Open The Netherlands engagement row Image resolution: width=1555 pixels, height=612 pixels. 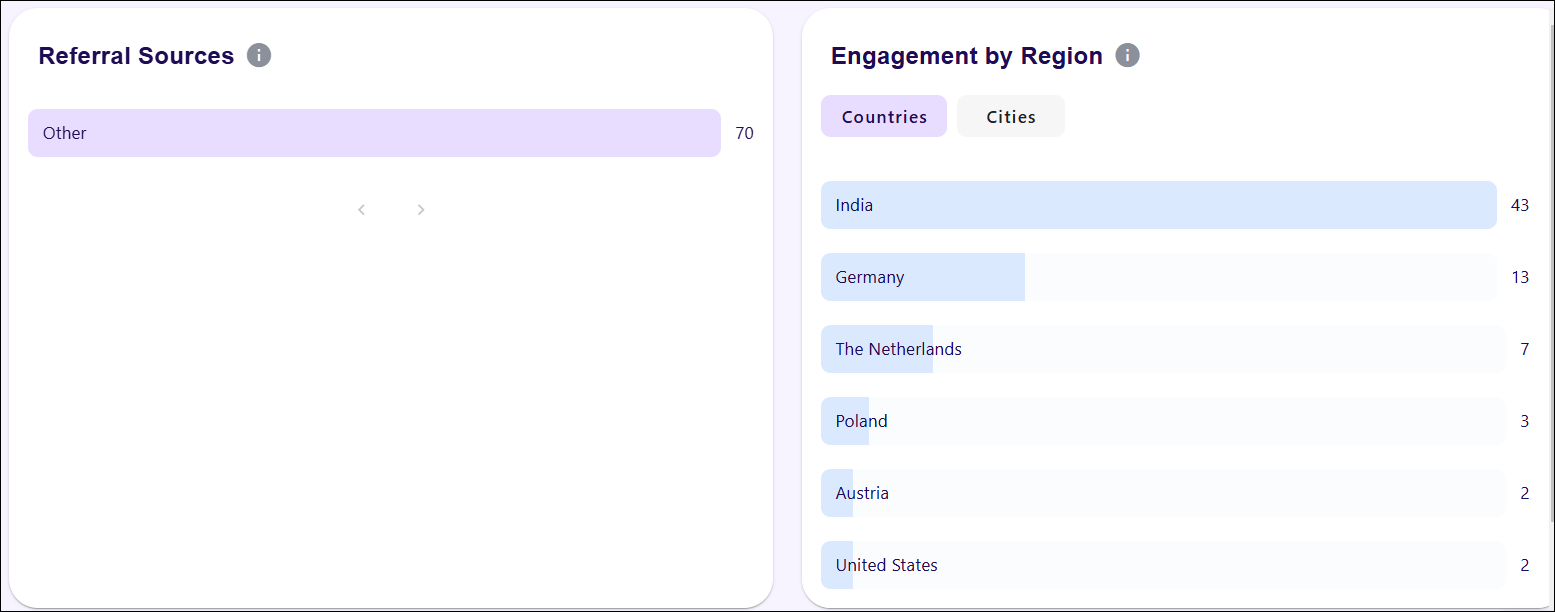[x=1162, y=349]
